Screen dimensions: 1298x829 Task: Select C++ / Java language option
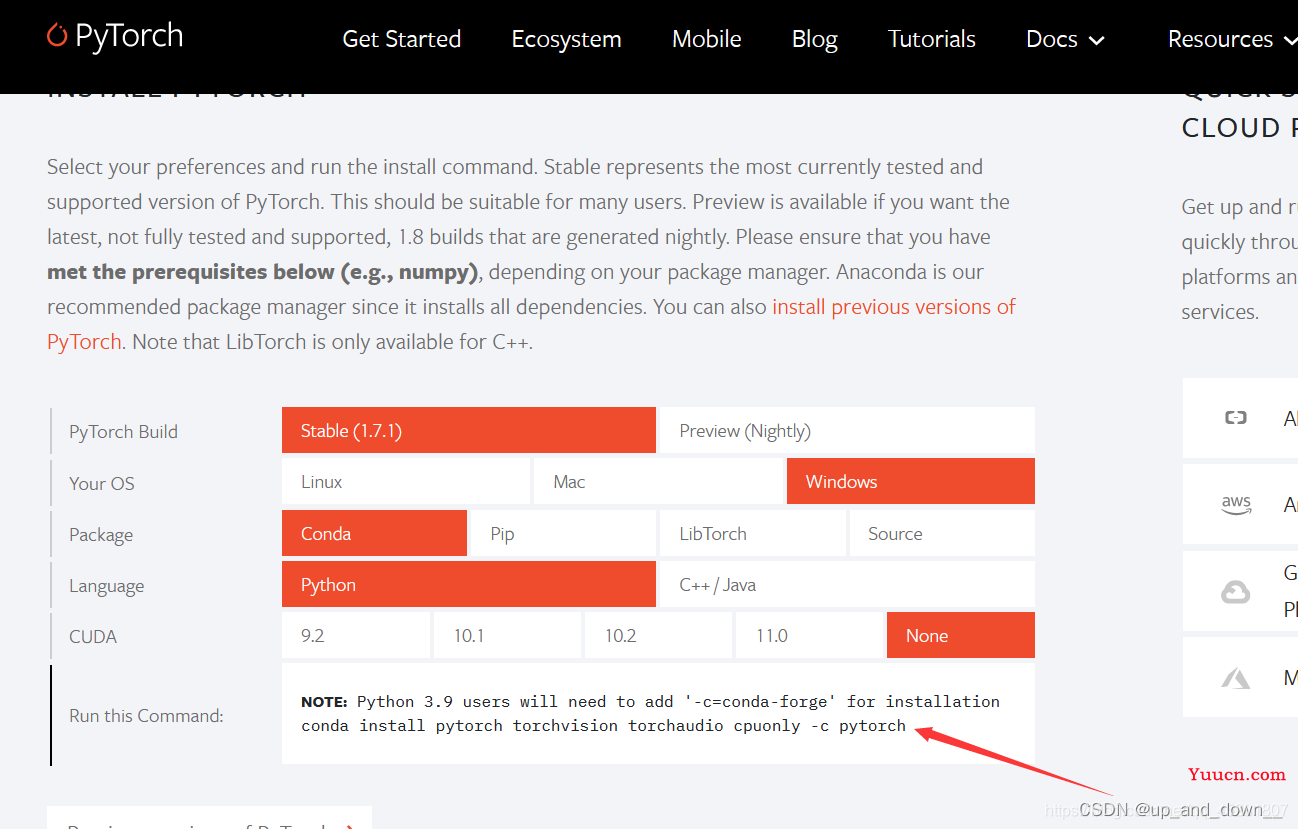[x=847, y=584]
